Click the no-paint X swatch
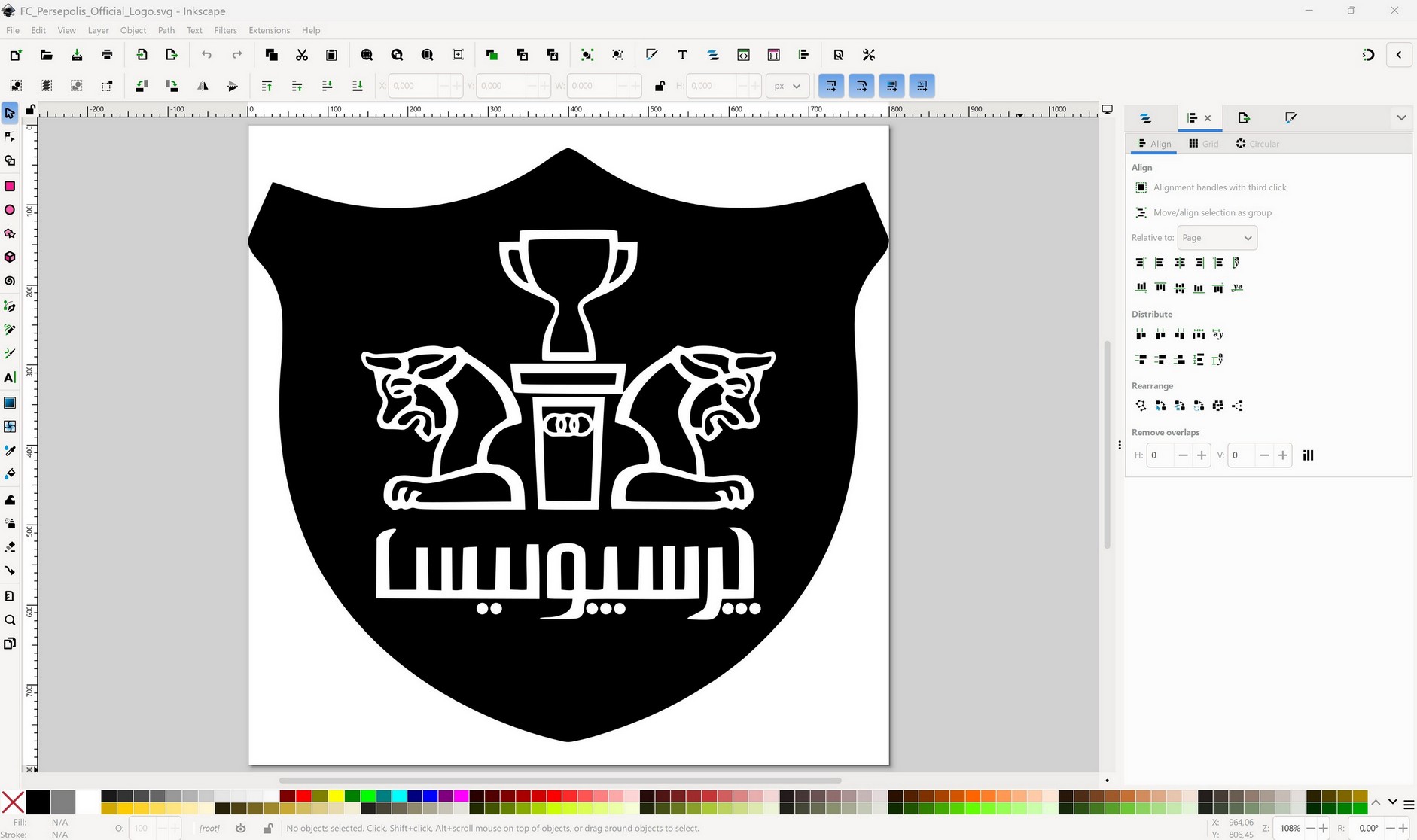 coord(13,802)
